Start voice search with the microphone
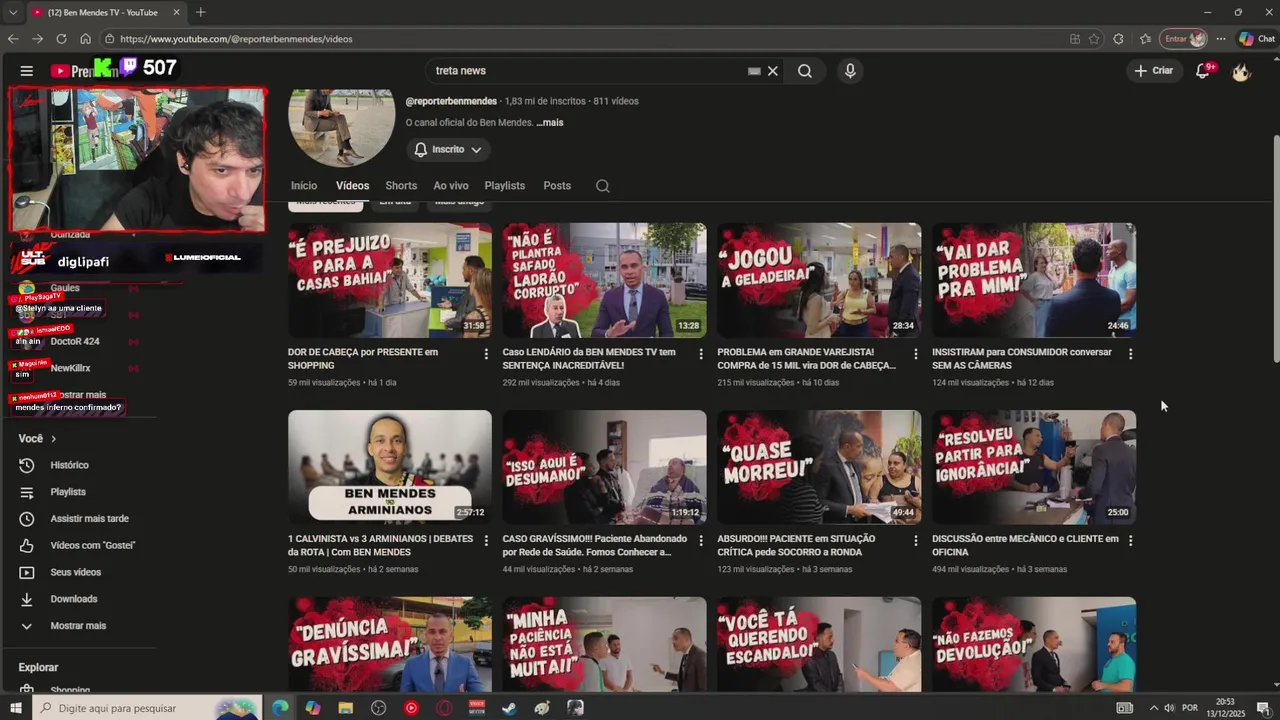This screenshot has height=720, width=1280. pyautogui.click(x=850, y=71)
